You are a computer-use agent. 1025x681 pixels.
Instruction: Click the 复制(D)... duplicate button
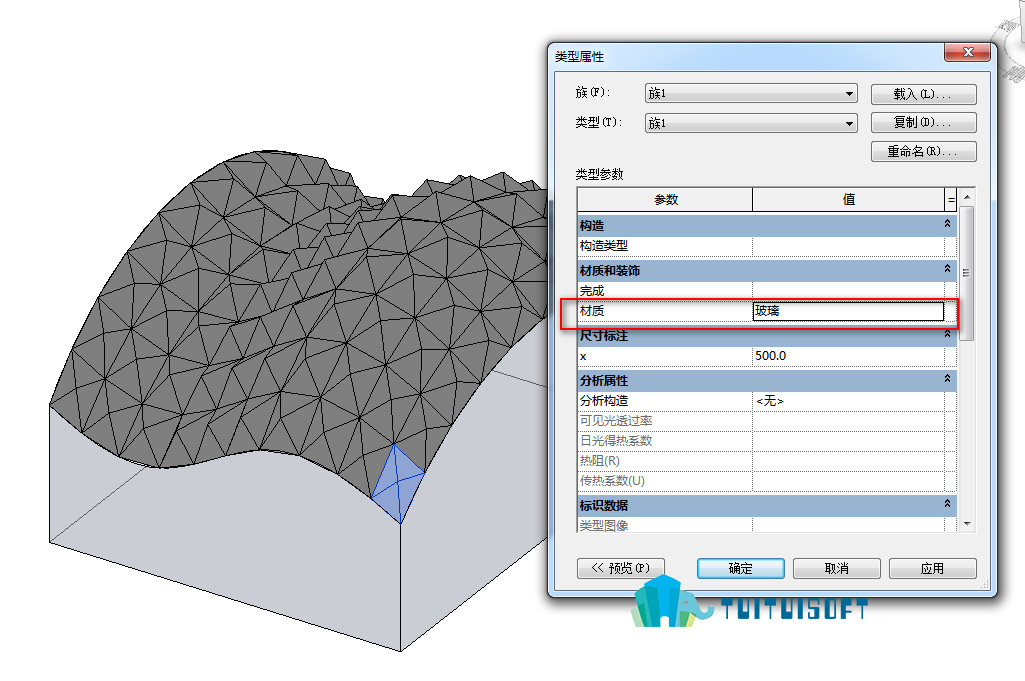(923, 122)
